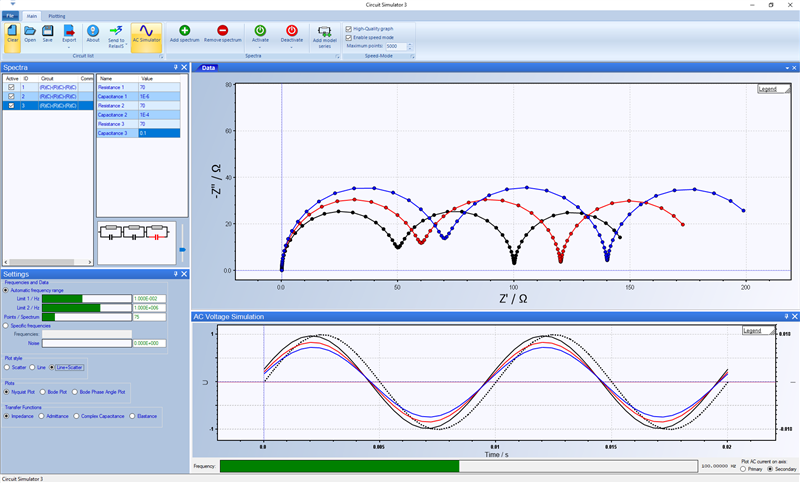Open the Activate dropdown arrow
This screenshot has height=483, width=800.
[x=260, y=47]
